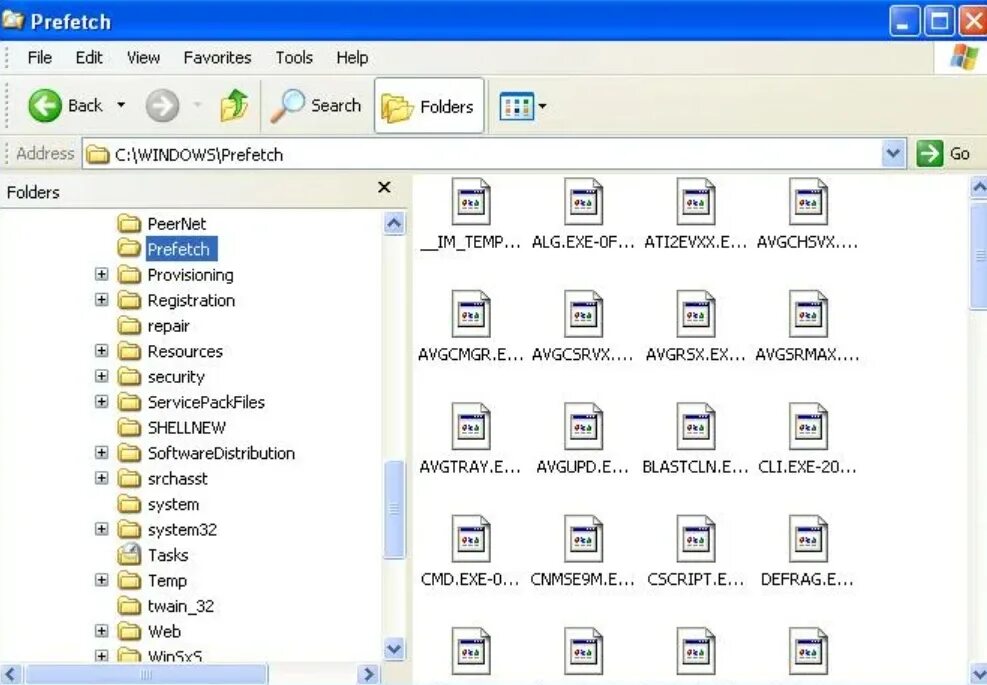Open the Favorites menu
The image size is (987, 685).
tap(217, 57)
